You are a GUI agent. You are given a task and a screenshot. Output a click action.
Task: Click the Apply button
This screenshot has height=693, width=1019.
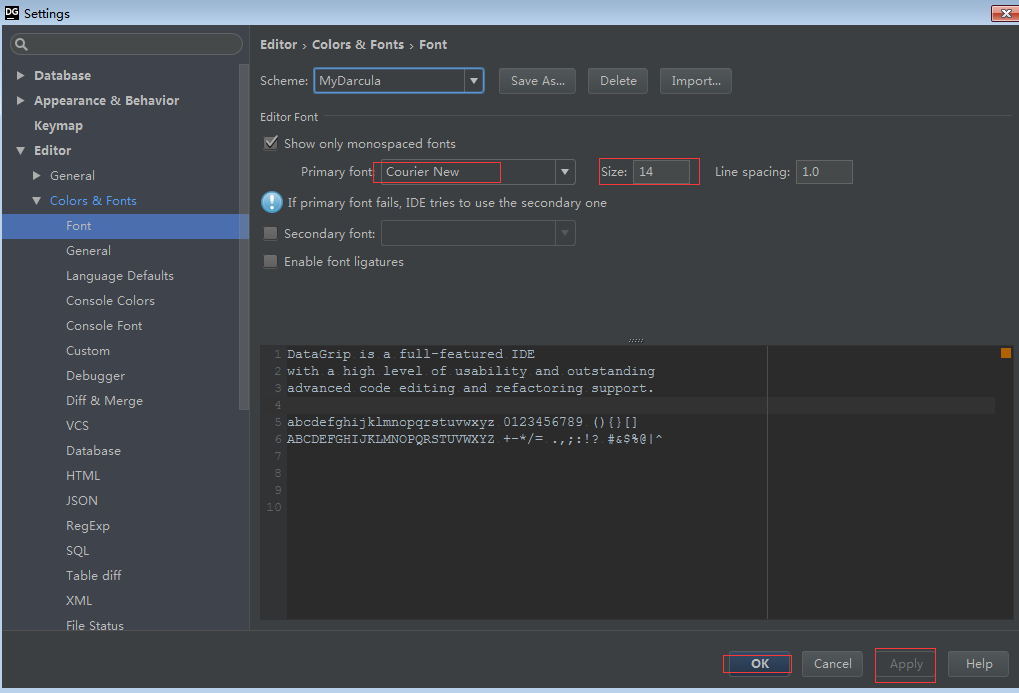click(904, 663)
